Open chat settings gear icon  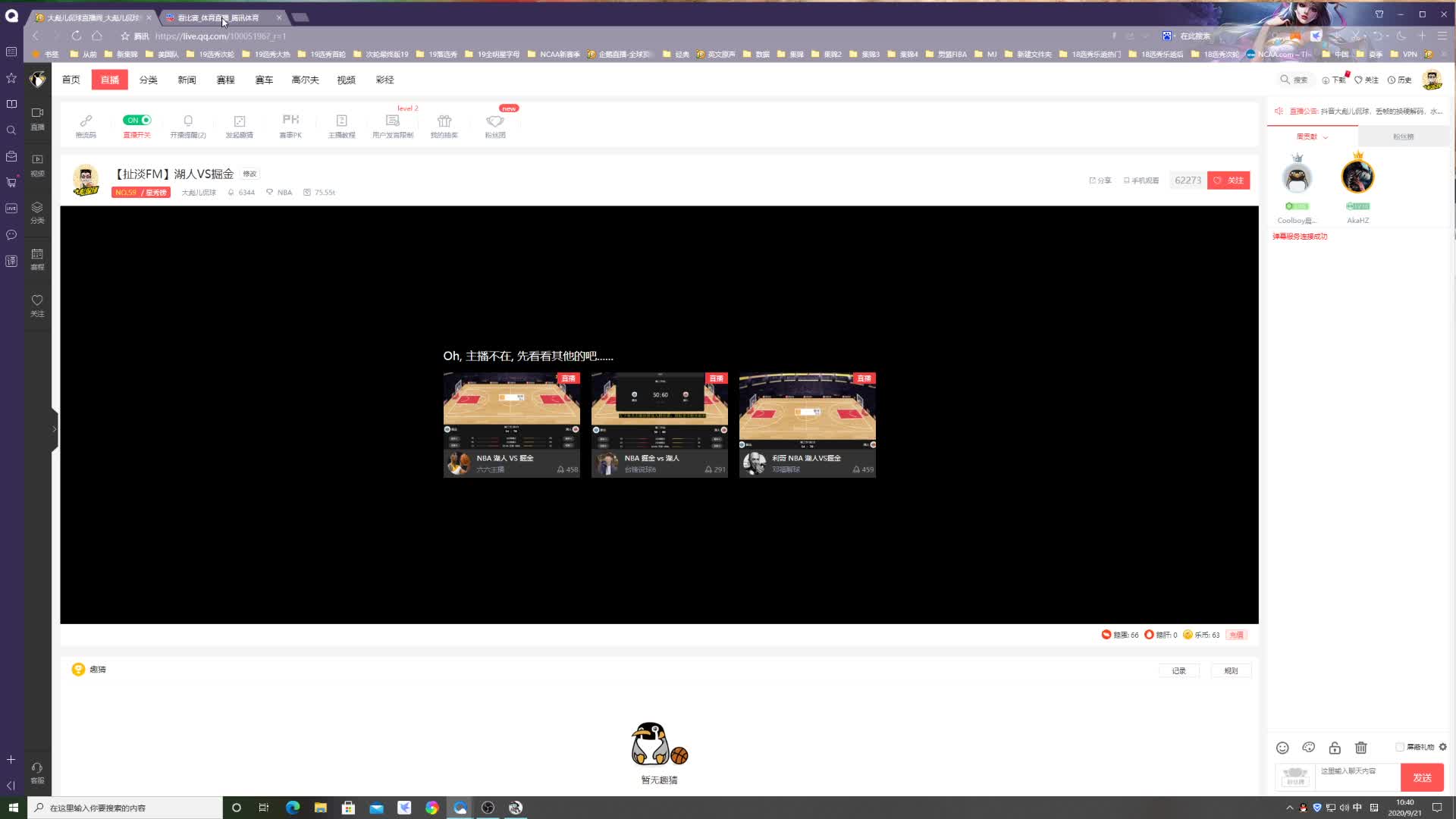[x=1443, y=747]
